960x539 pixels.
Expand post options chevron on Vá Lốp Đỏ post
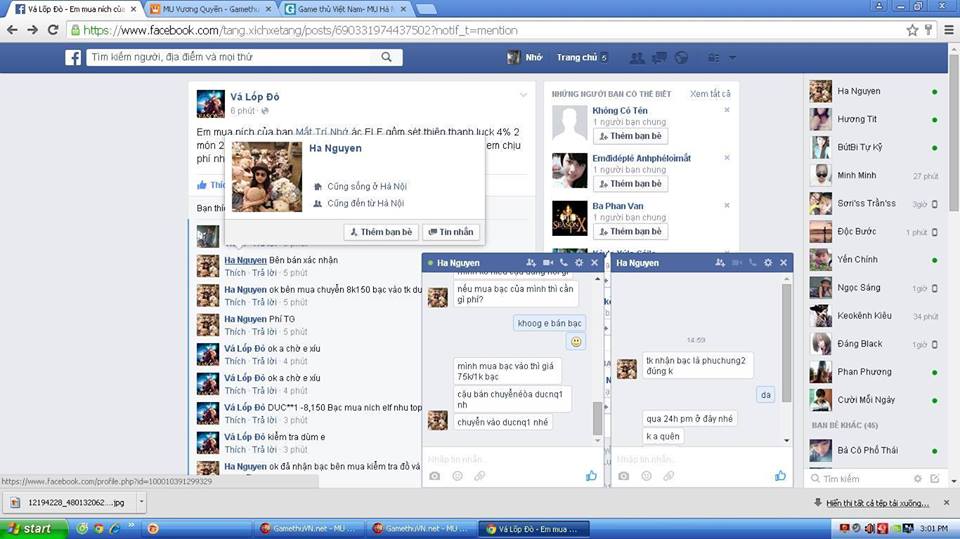point(522,95)
